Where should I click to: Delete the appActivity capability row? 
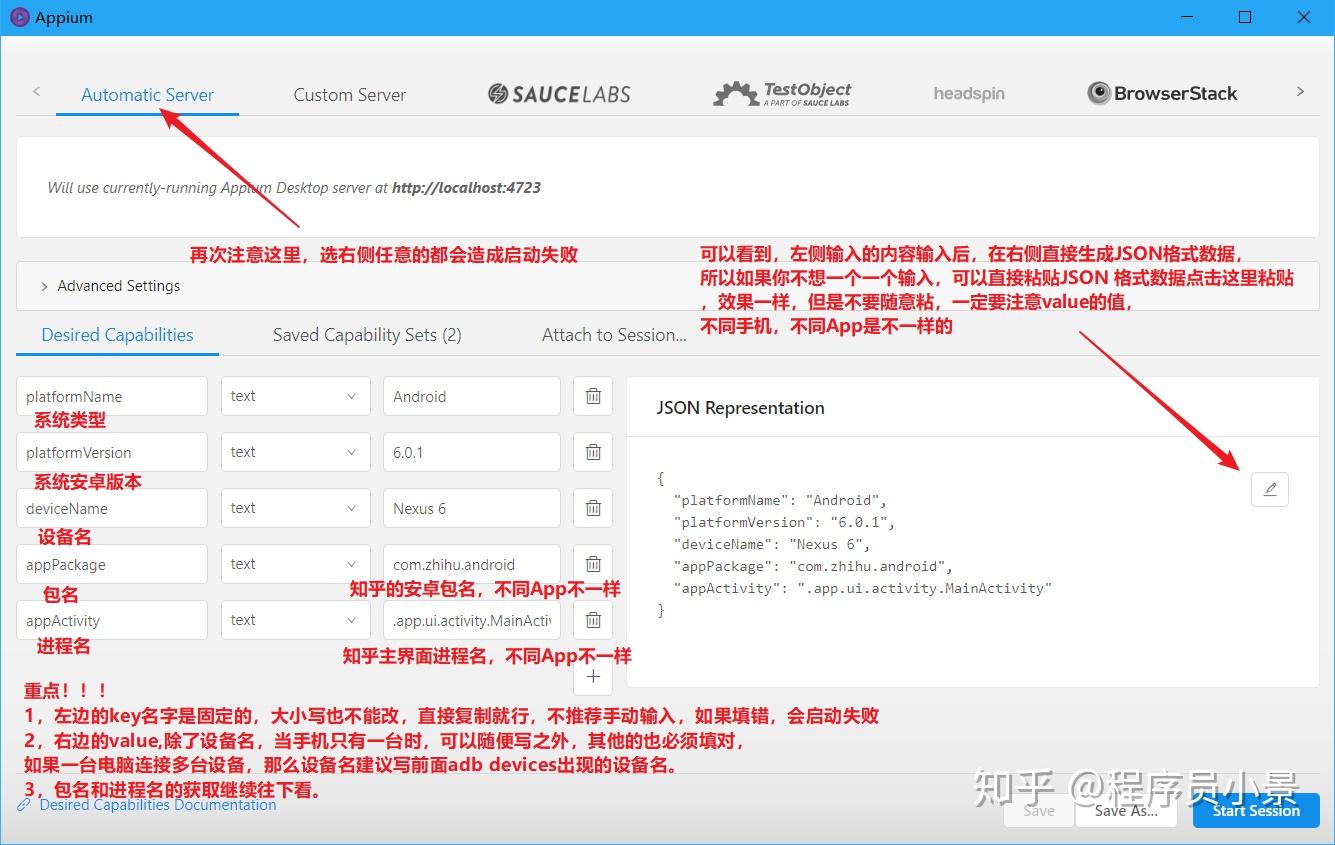[x=593, y=620]
